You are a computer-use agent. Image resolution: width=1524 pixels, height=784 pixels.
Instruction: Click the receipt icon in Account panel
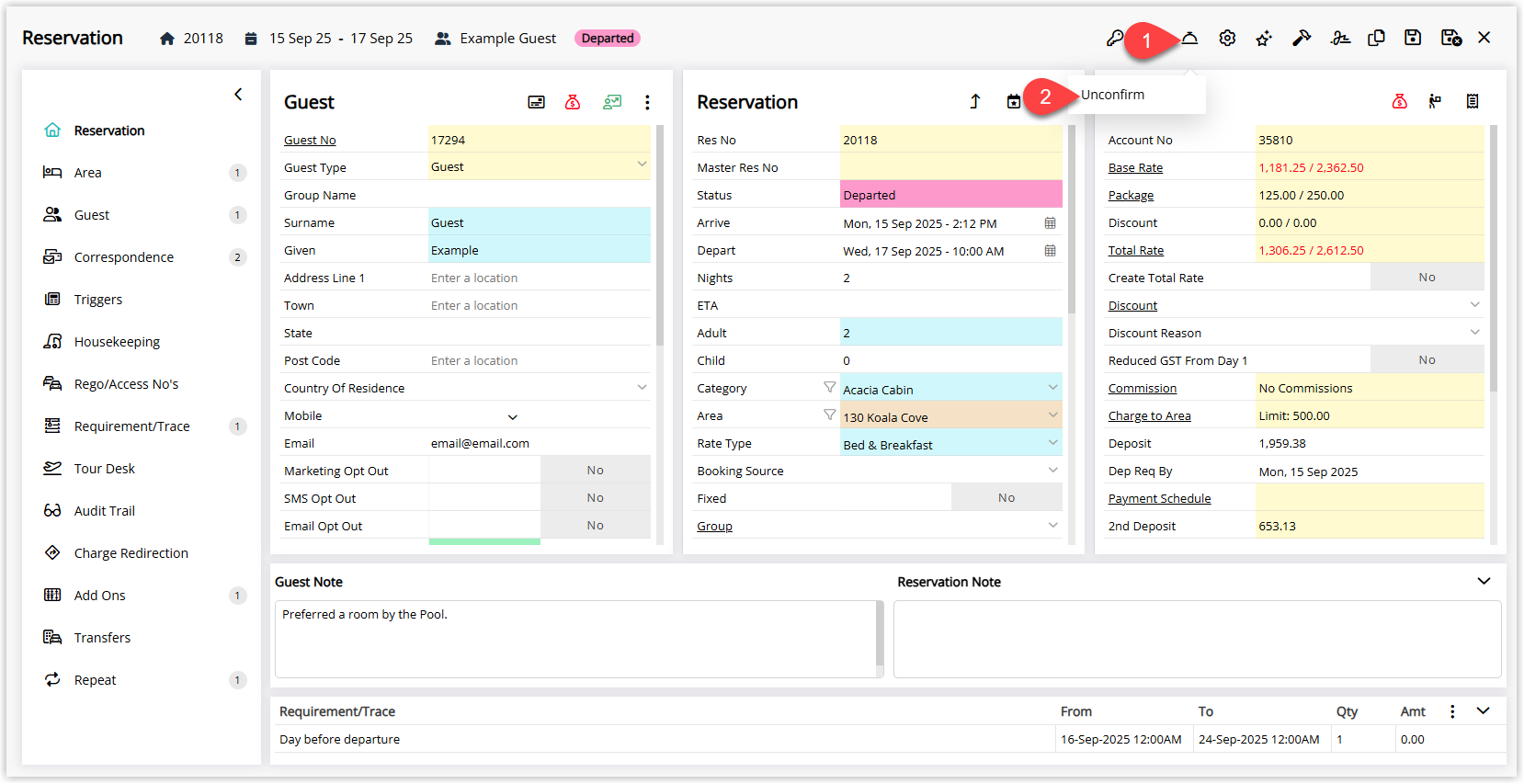point(1473,101)
